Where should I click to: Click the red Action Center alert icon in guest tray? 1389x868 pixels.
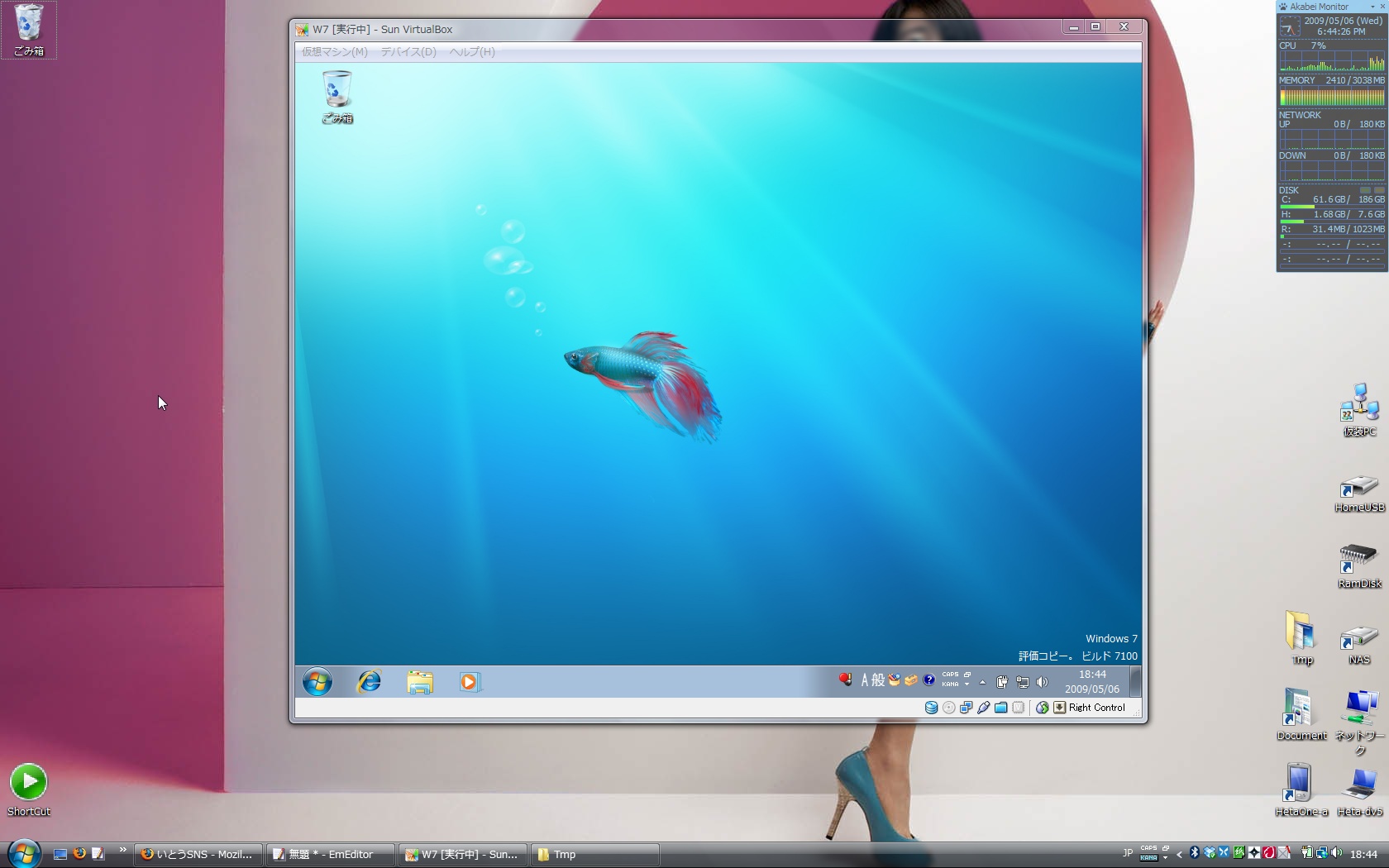845,680
